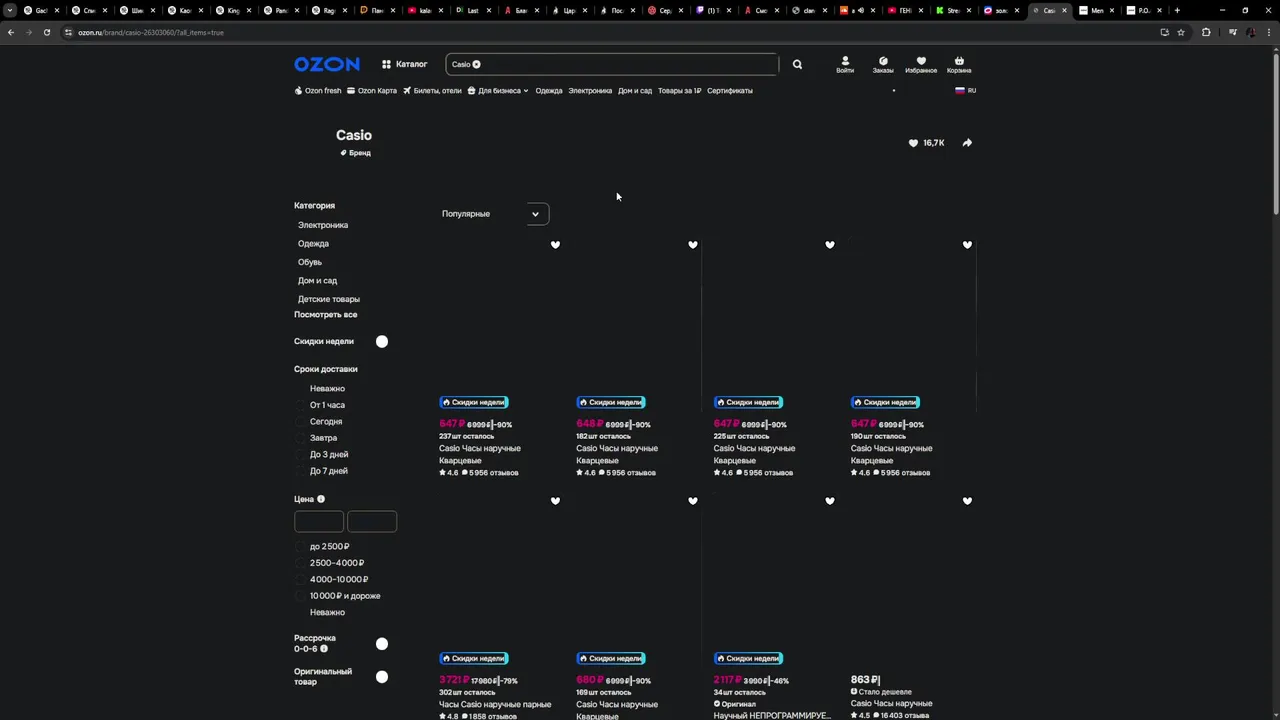This screenshot has height=720, width=1280.
Task: Favorite the 225 шт осталось watch
Action: point(830,245)
